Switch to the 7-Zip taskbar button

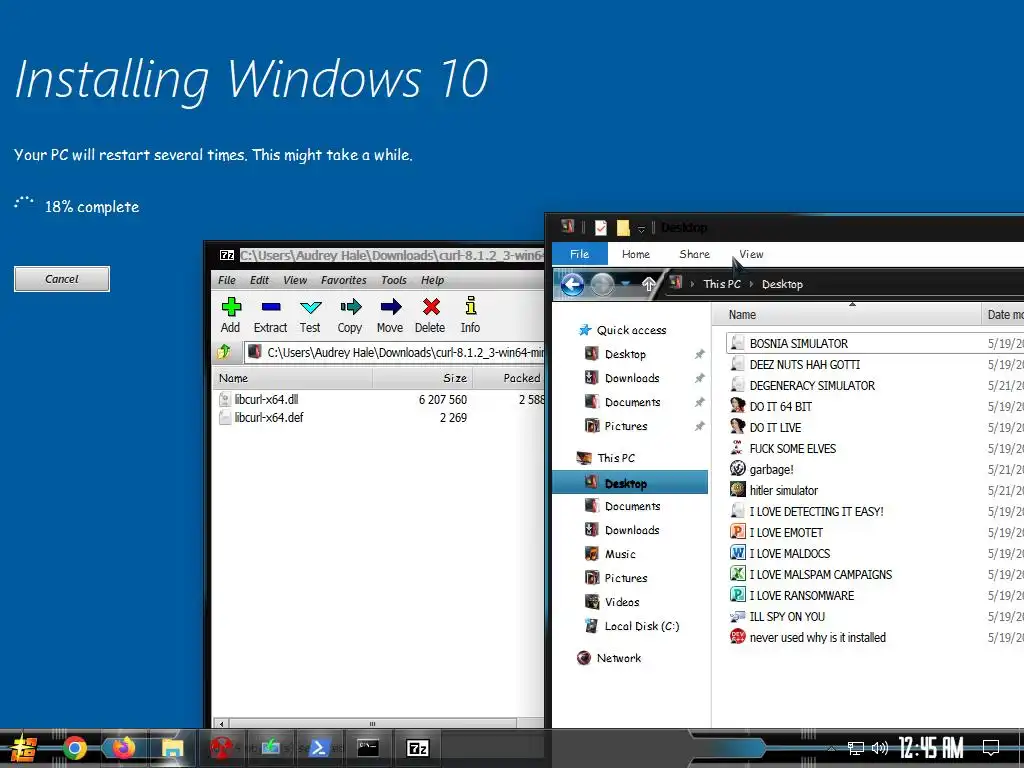[x=417, y=748]
